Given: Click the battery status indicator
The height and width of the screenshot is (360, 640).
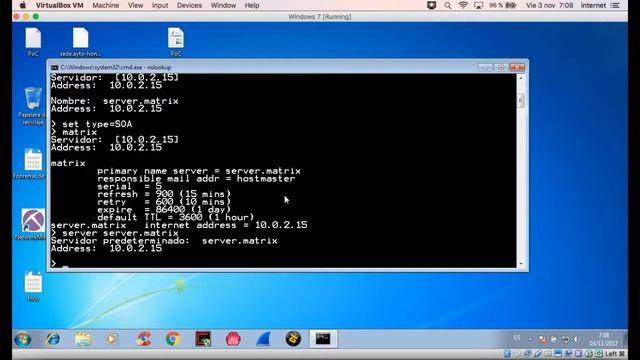Looking at the screenshot, I should pyautogui.click(x=503, y=5).
